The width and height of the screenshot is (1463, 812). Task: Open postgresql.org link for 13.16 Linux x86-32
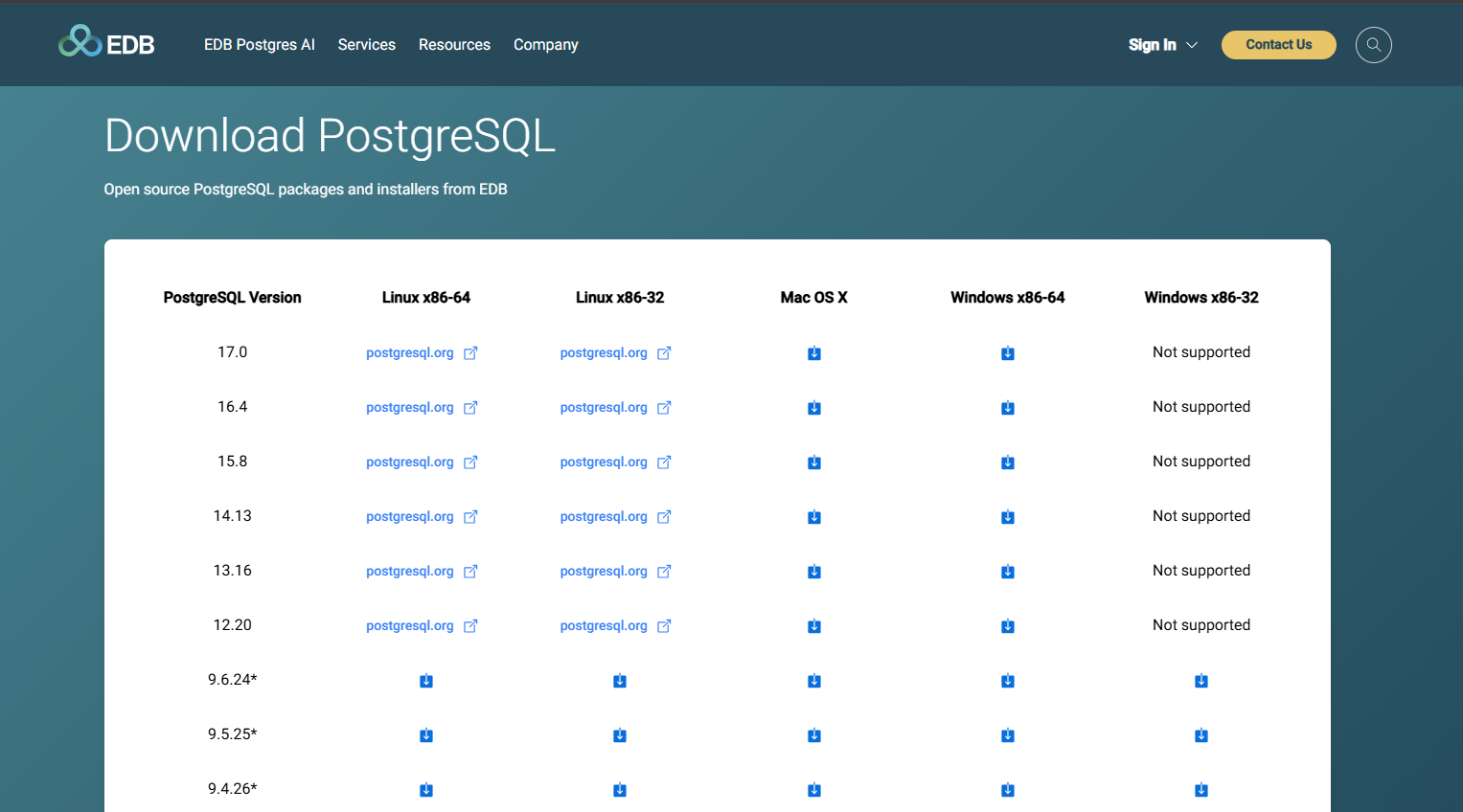tap(615, 572)
